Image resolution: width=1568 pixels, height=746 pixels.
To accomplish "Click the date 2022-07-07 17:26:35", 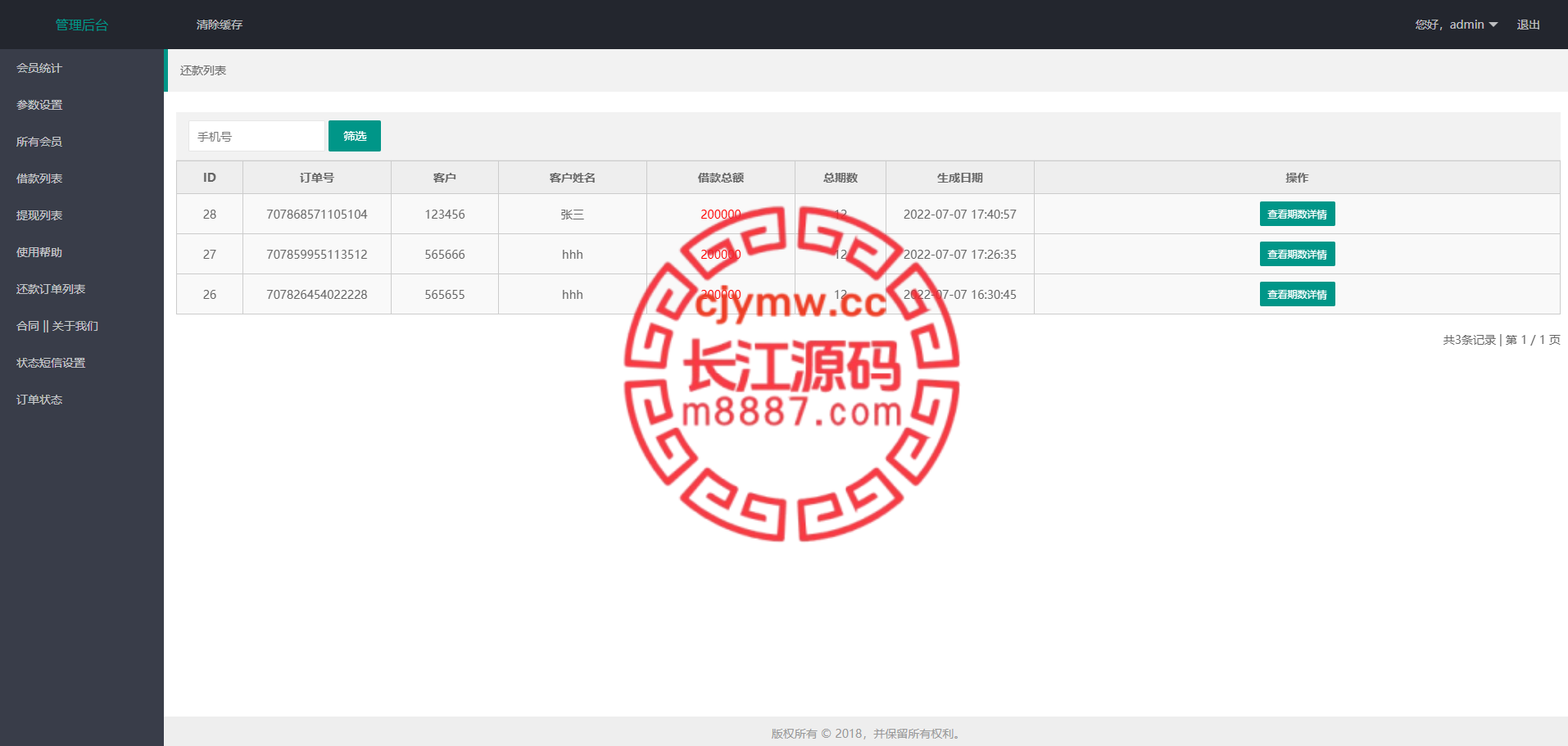I will pyautogui.click(x=960, y=255).
